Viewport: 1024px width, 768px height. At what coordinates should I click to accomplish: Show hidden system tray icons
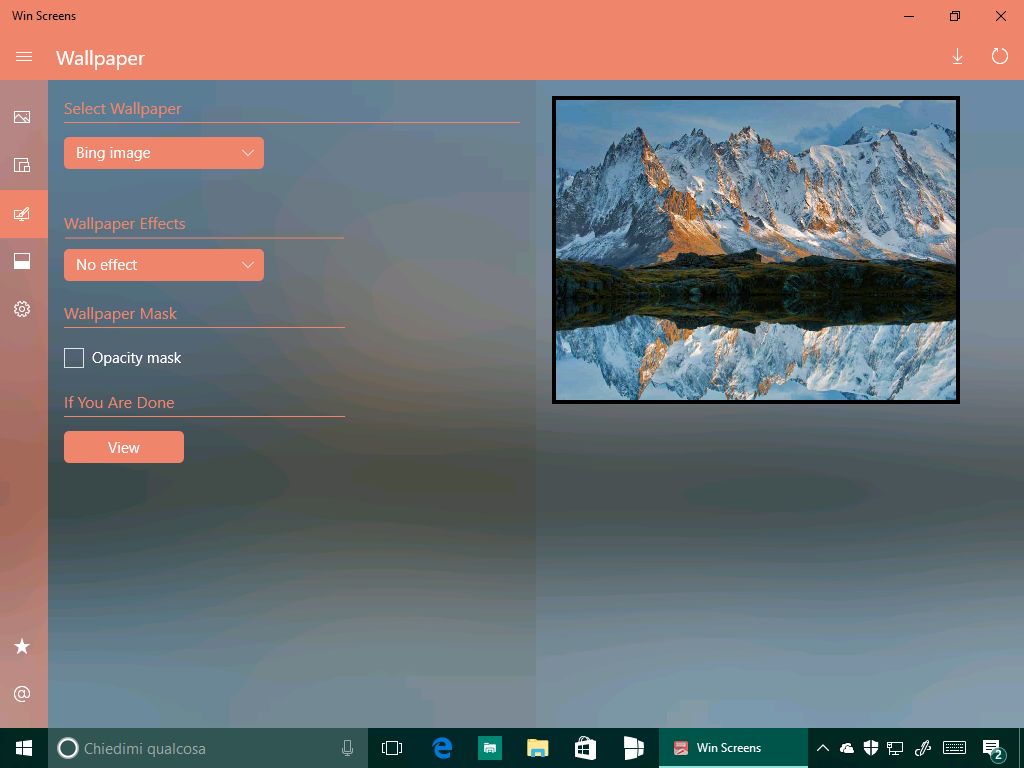point(823,748)
